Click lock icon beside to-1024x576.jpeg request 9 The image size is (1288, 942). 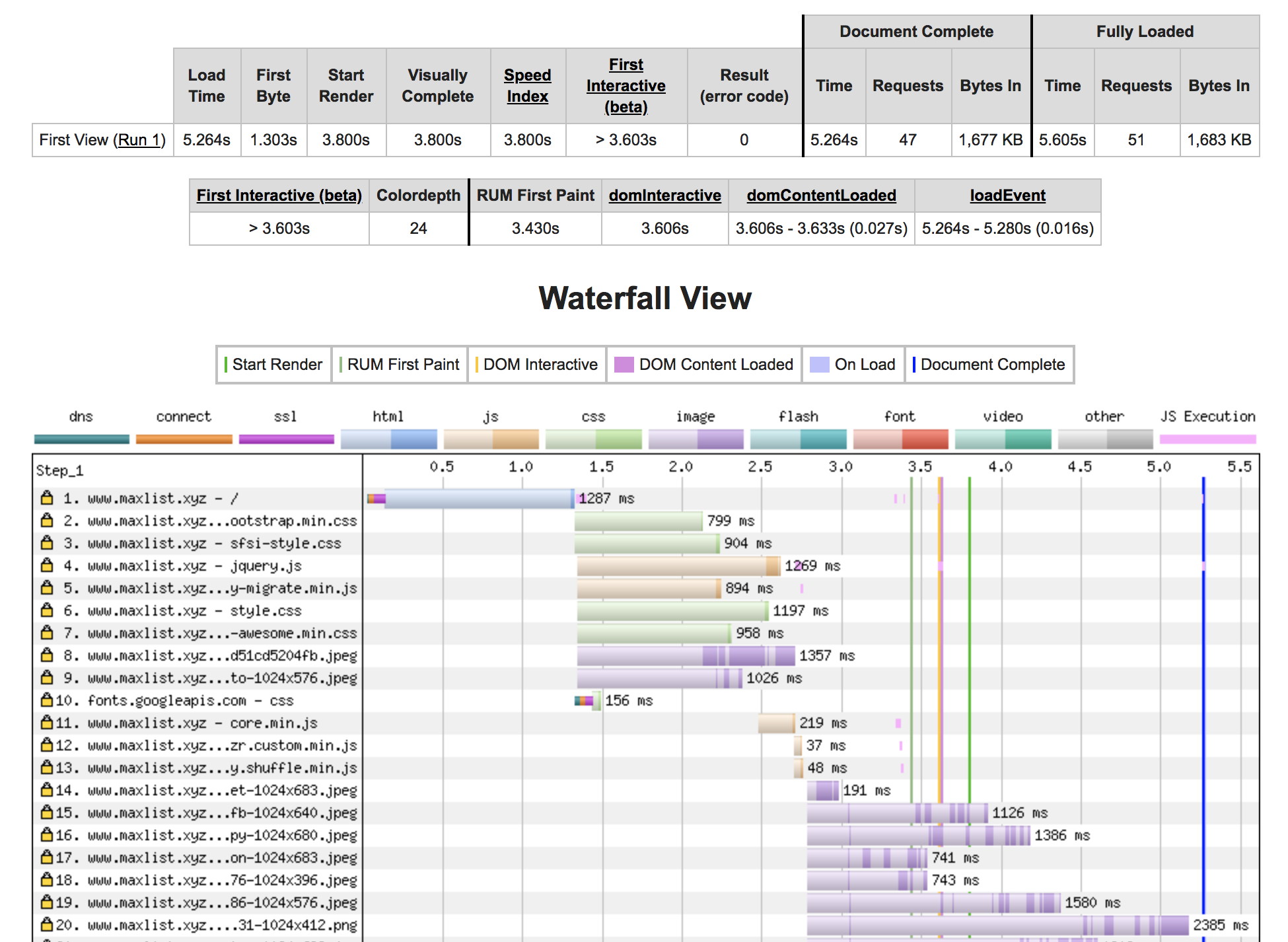tap(47, 677)
